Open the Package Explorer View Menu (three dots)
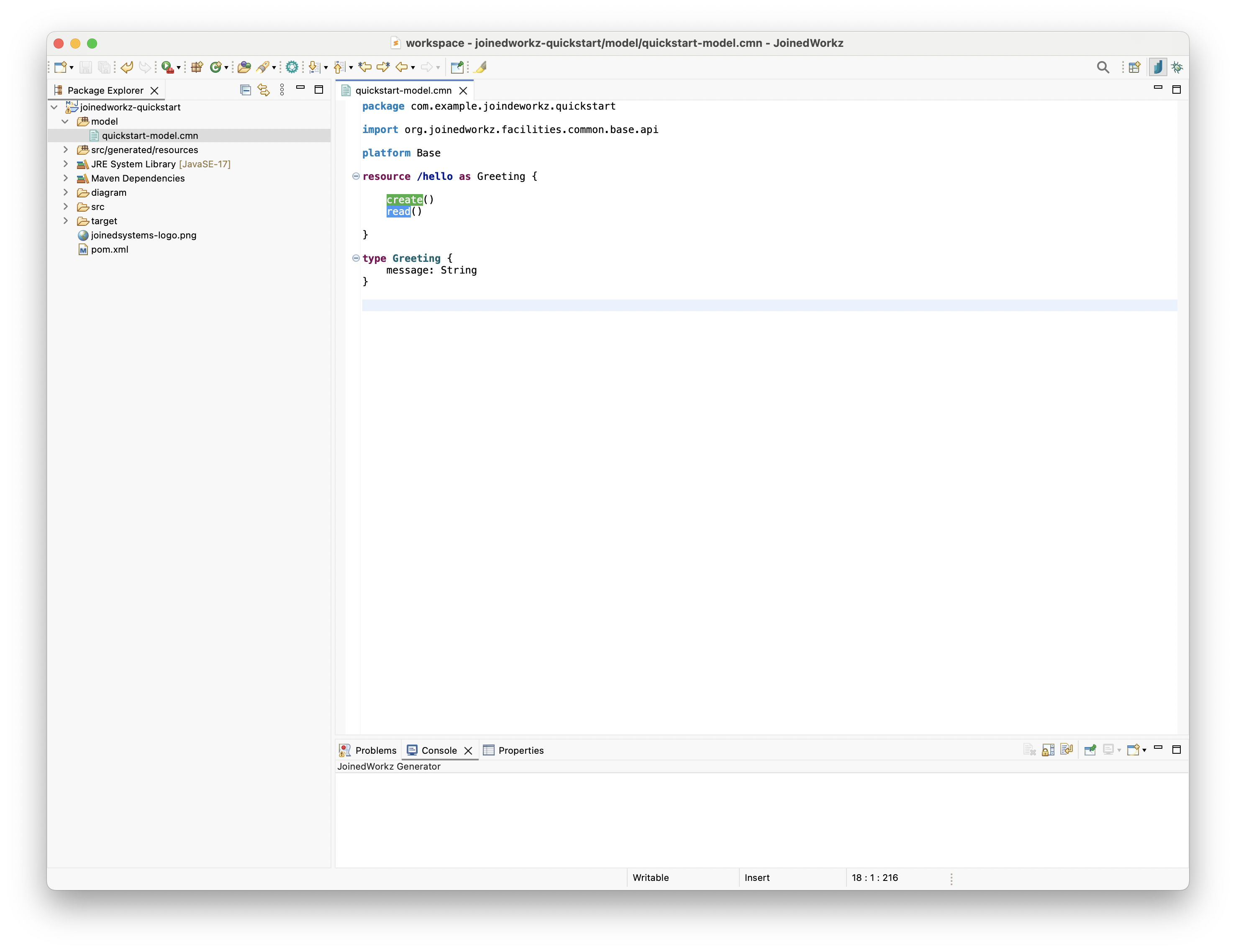Viewport: 1236px width, 952px height. [282, 90]
